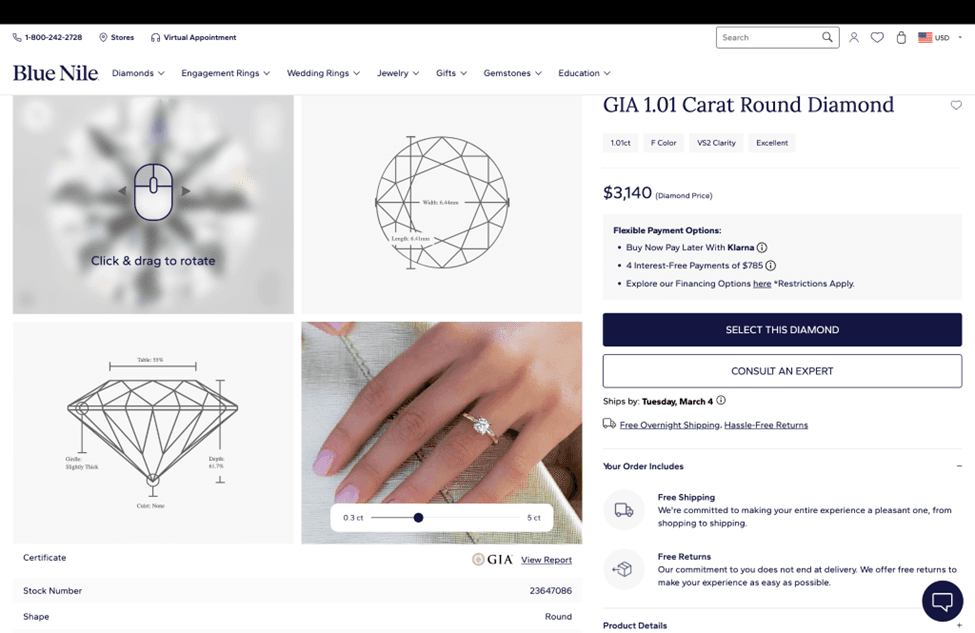The image size is (975, 633).
Task: Open the Hassle-Free Returns link
Action: (766, 425)
